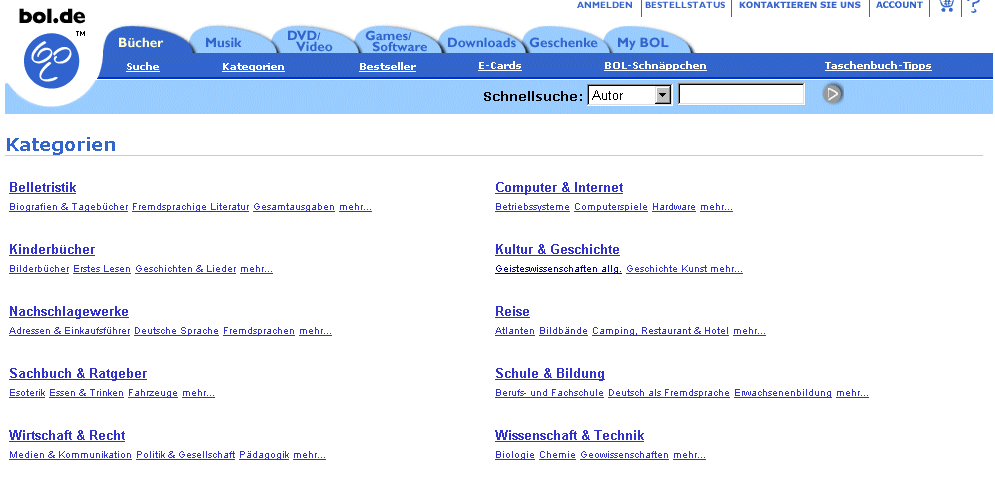Open Bestellstatus link
This screenshot has height=483, width=995.
[685, 5]
